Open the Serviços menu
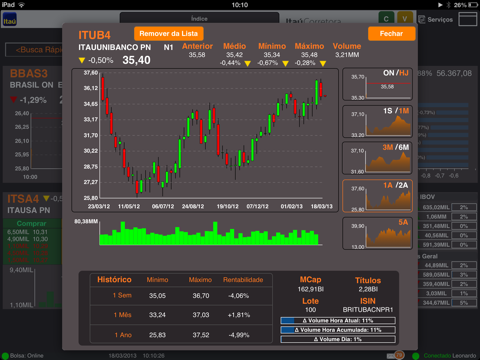The height and width of the screenshot is (360, 480). coord(436,20)
